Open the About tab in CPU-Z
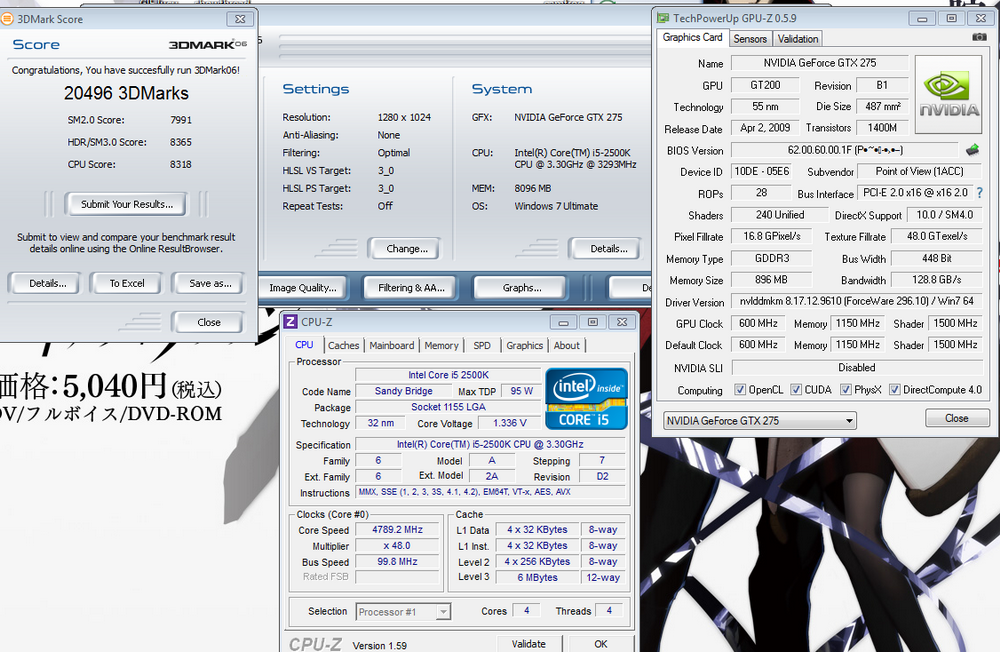 coord(567,345)
